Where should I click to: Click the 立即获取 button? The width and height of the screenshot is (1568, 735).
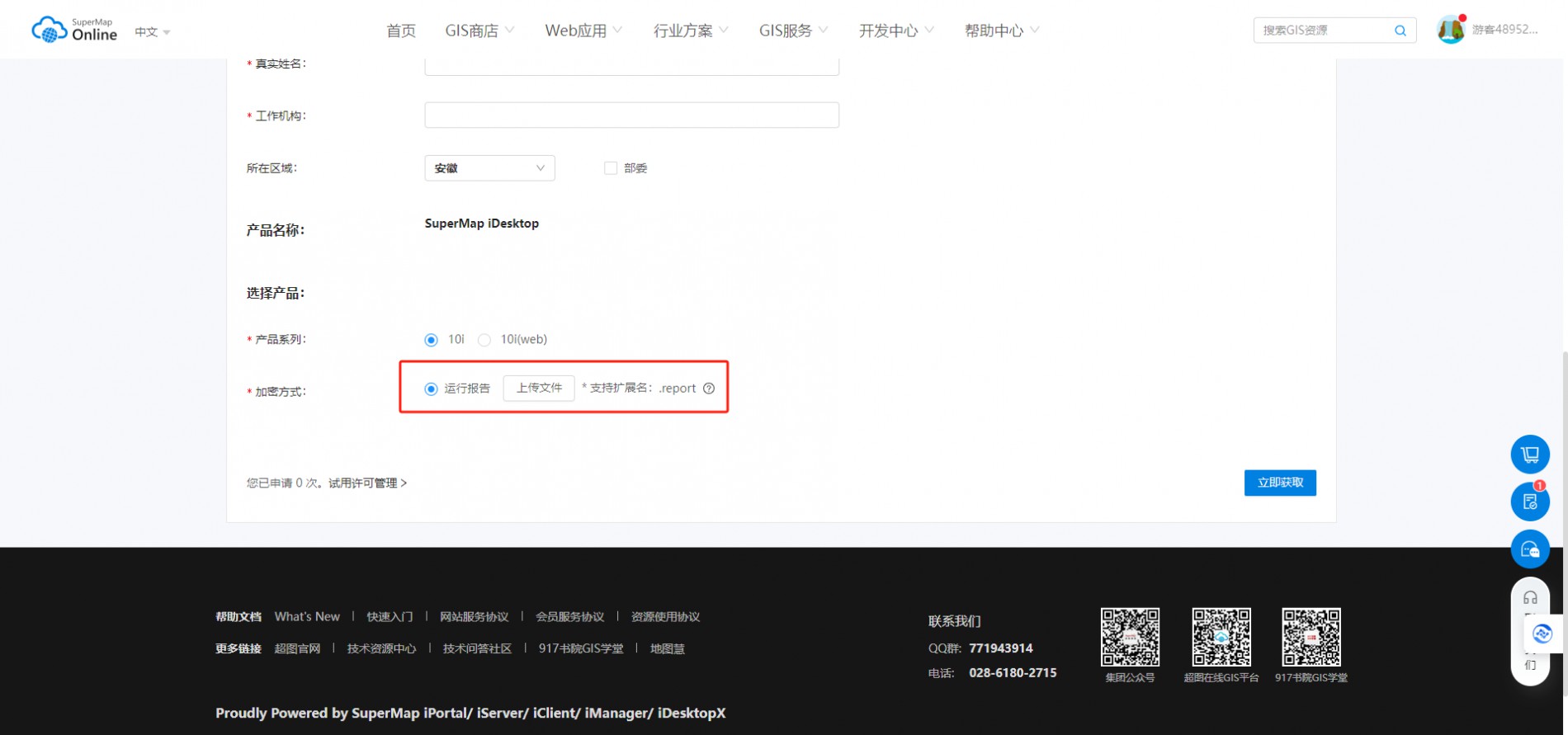pos(1280,483)
